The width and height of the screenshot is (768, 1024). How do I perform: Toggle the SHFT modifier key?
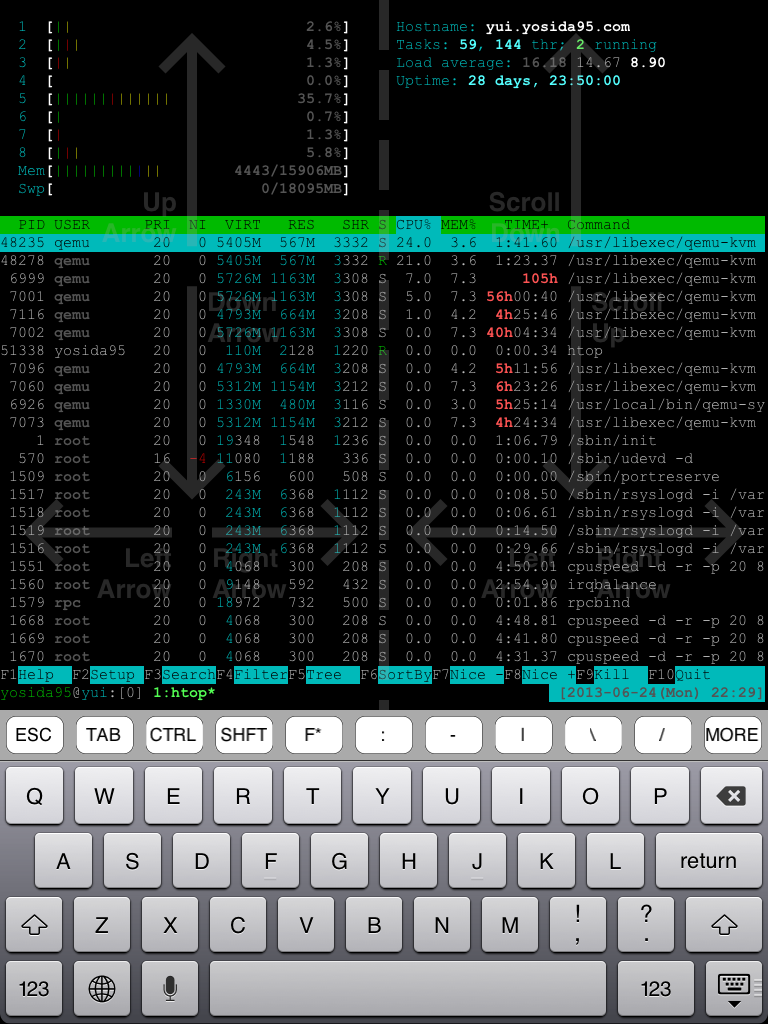click(243, 735)
